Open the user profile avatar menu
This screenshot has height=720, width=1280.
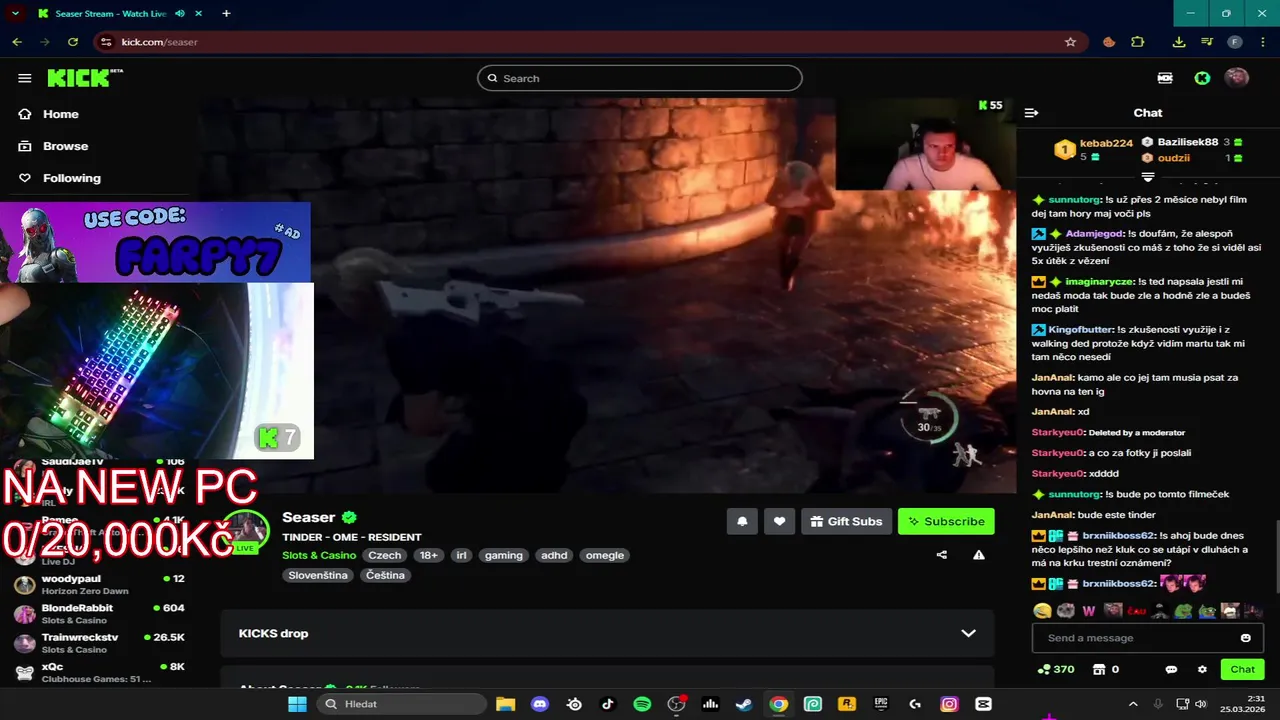click(1237, 78)
